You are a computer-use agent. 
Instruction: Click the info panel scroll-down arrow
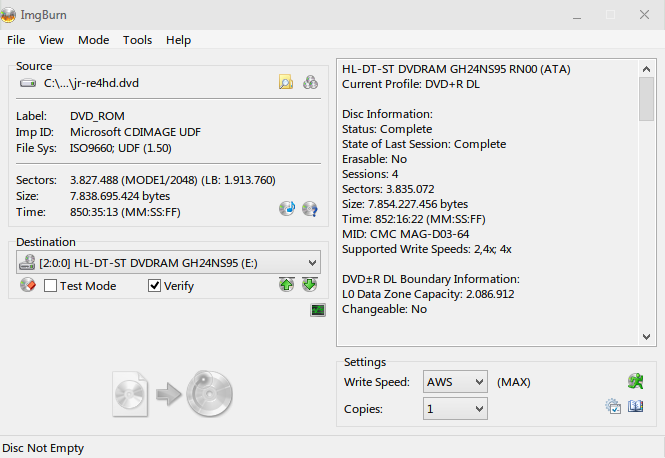[646, 337]
